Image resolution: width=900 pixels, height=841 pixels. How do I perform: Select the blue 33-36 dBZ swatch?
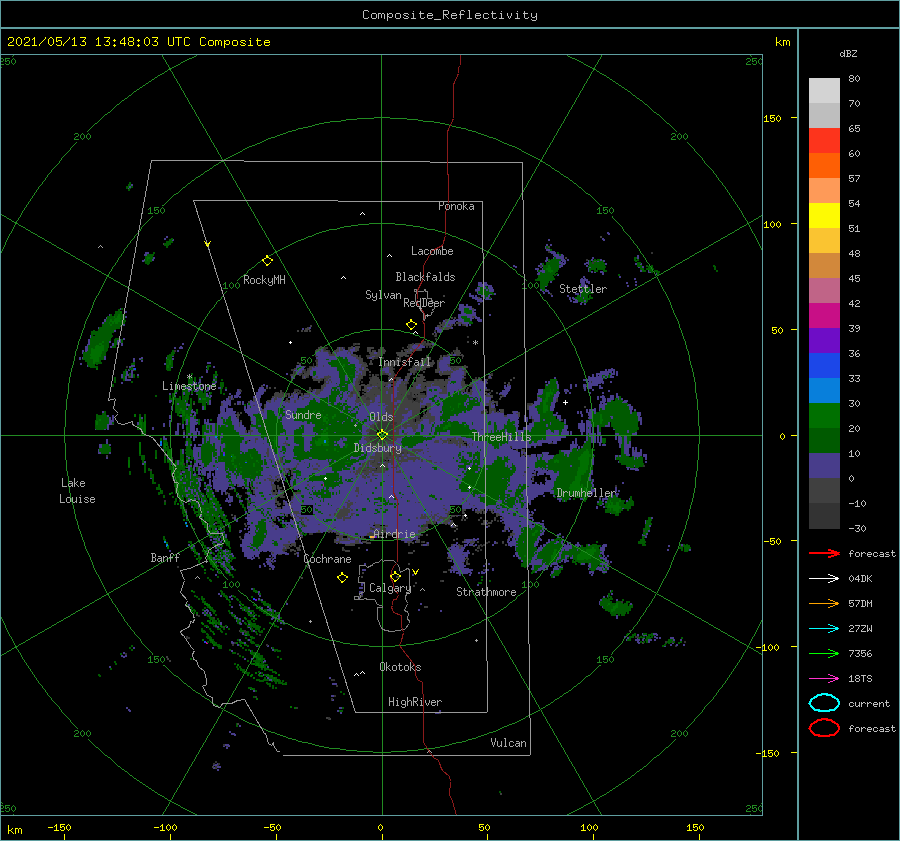pos(824,365)
